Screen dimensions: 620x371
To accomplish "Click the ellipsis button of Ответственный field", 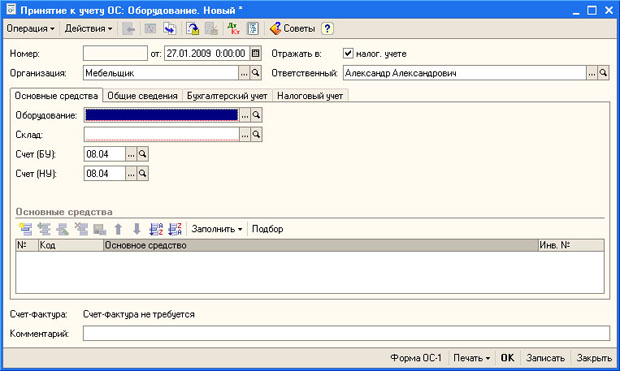I will coord(592,73).
